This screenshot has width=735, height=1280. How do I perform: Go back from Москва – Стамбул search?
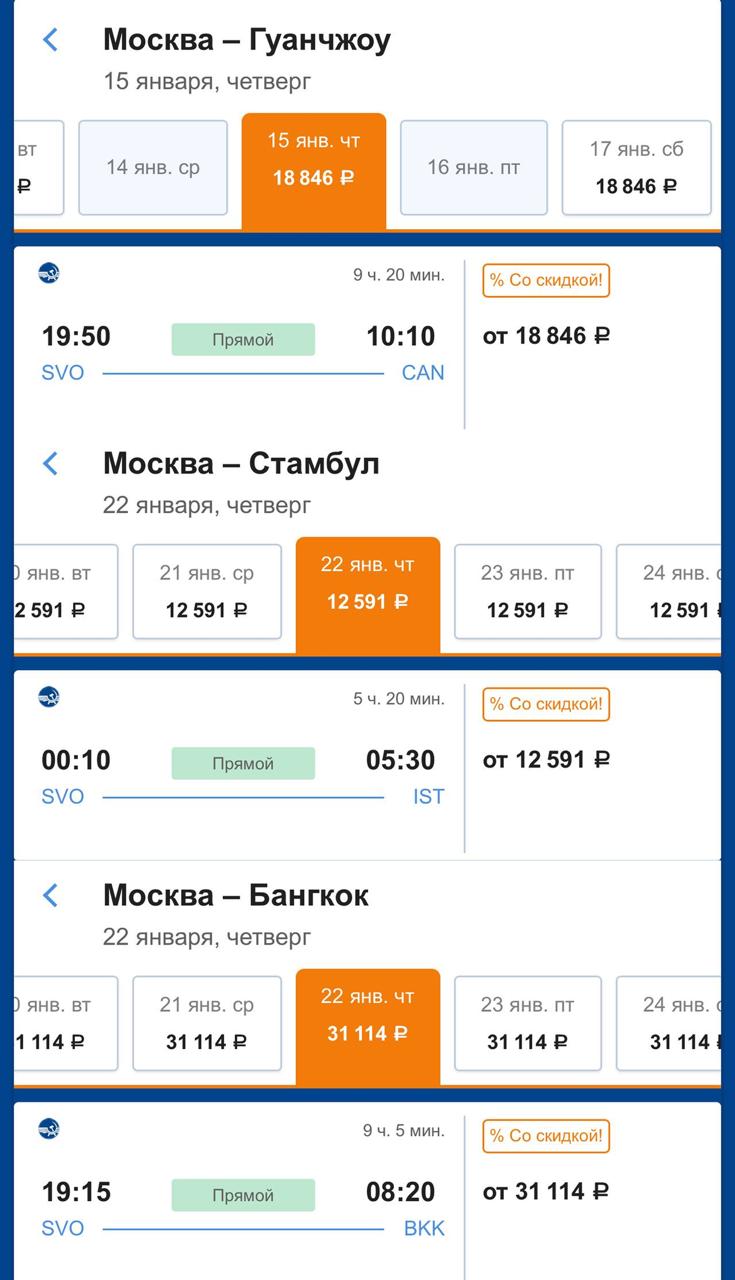(x=51, y=464)
